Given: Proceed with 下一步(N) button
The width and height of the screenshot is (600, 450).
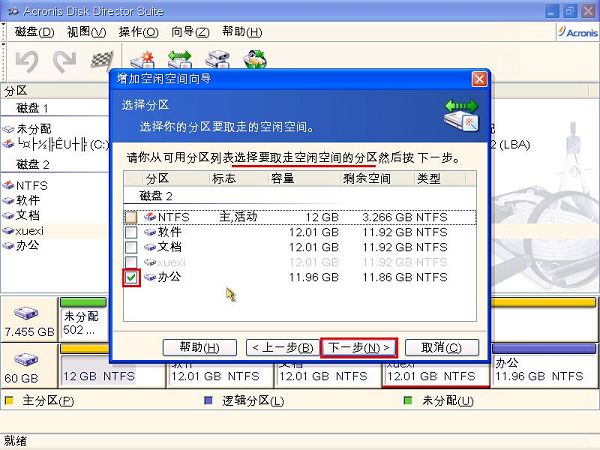Looking at the screenshot, I should (359, 347).
